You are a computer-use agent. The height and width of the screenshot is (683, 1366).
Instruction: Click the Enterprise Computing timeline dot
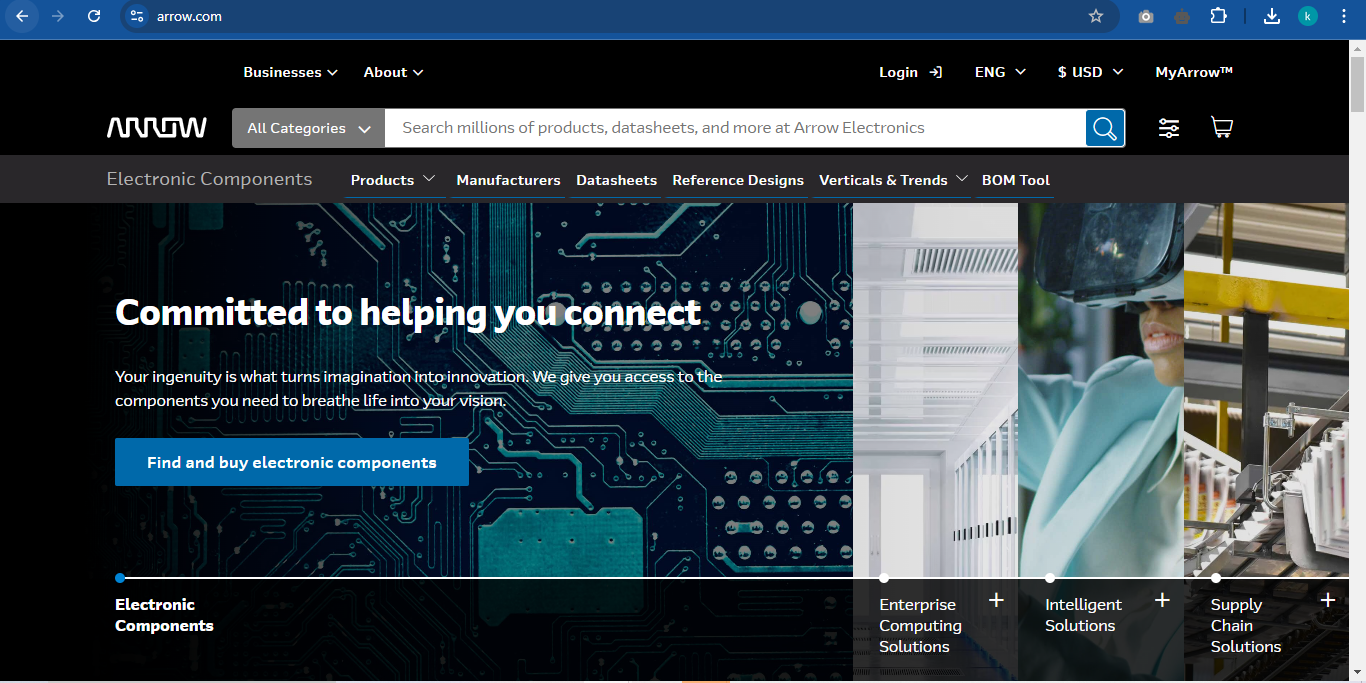point(884,578)
